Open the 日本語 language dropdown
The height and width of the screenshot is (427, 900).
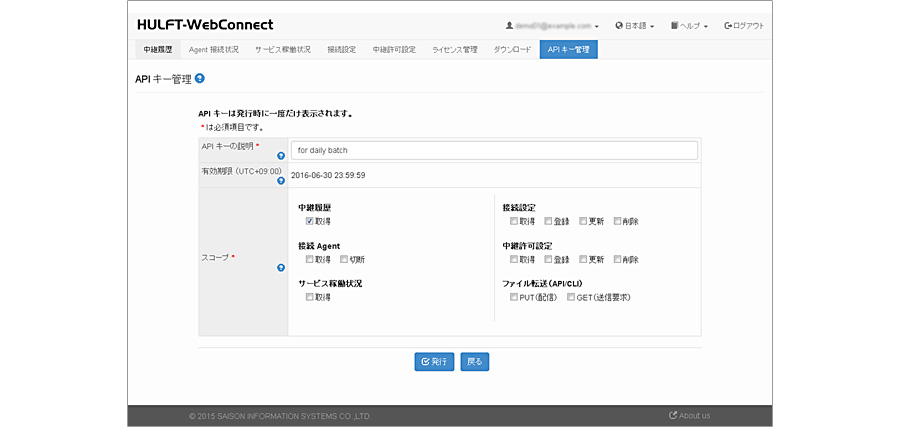[x=634, y=26]
